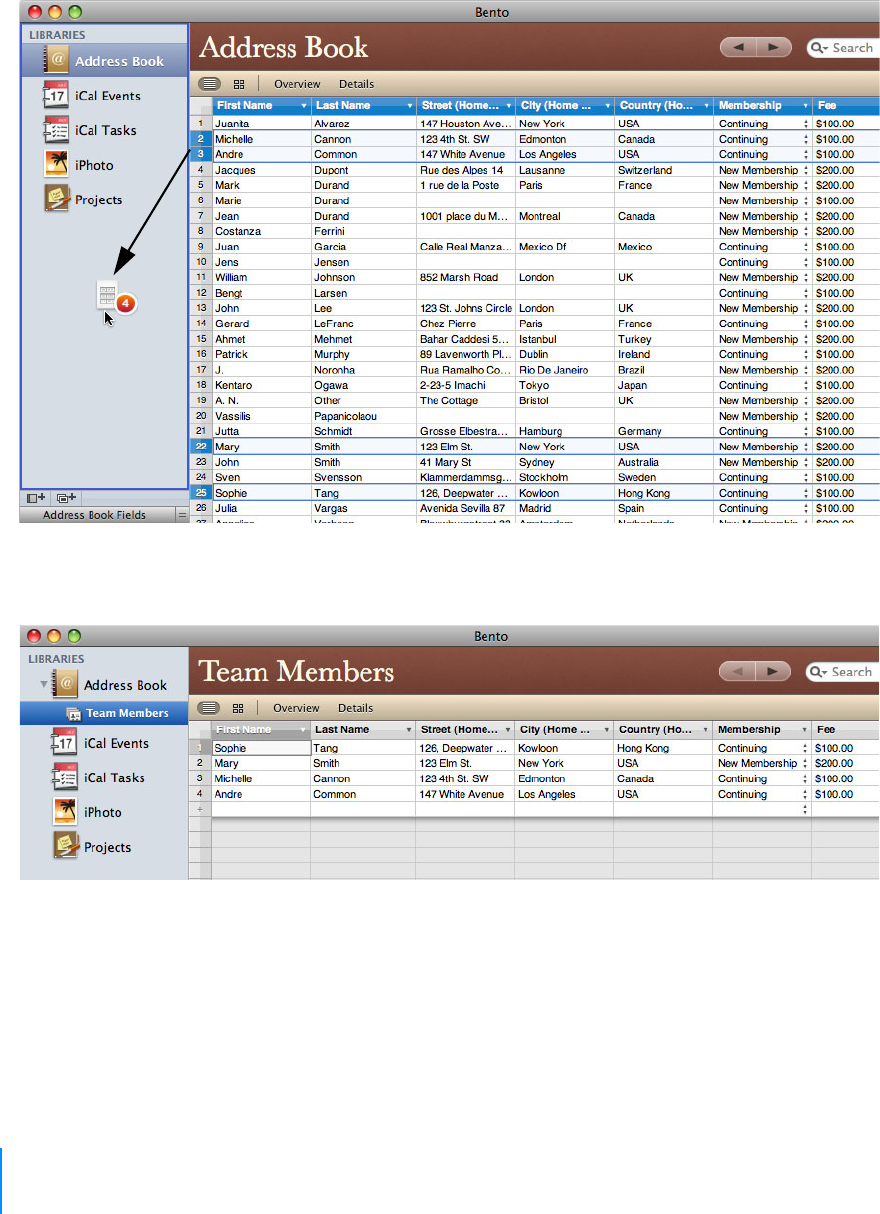Open Overview form tab in Address Book window

click(297, 84)
